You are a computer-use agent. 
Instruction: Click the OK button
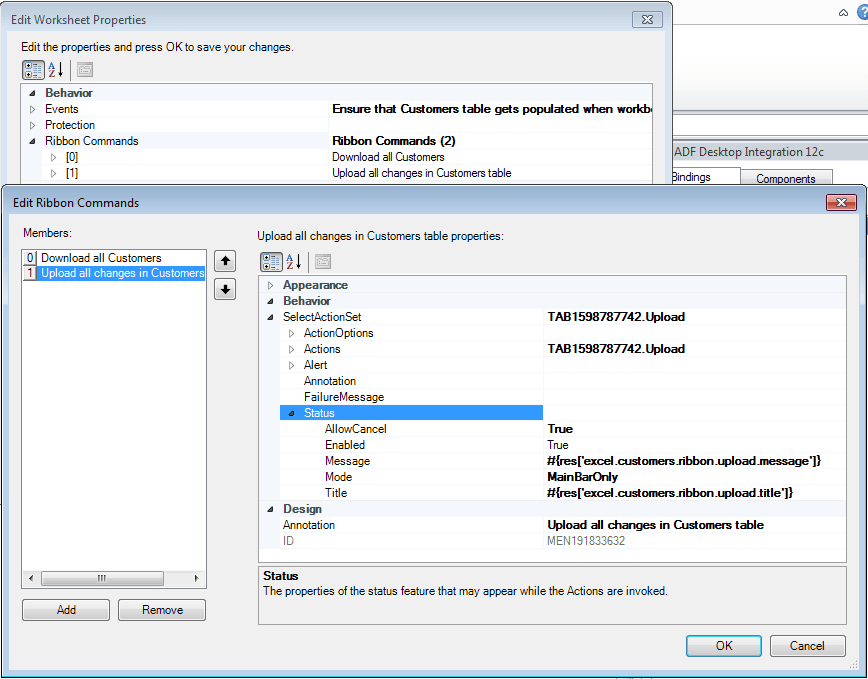pyautogui.click(x=724, y=646)
